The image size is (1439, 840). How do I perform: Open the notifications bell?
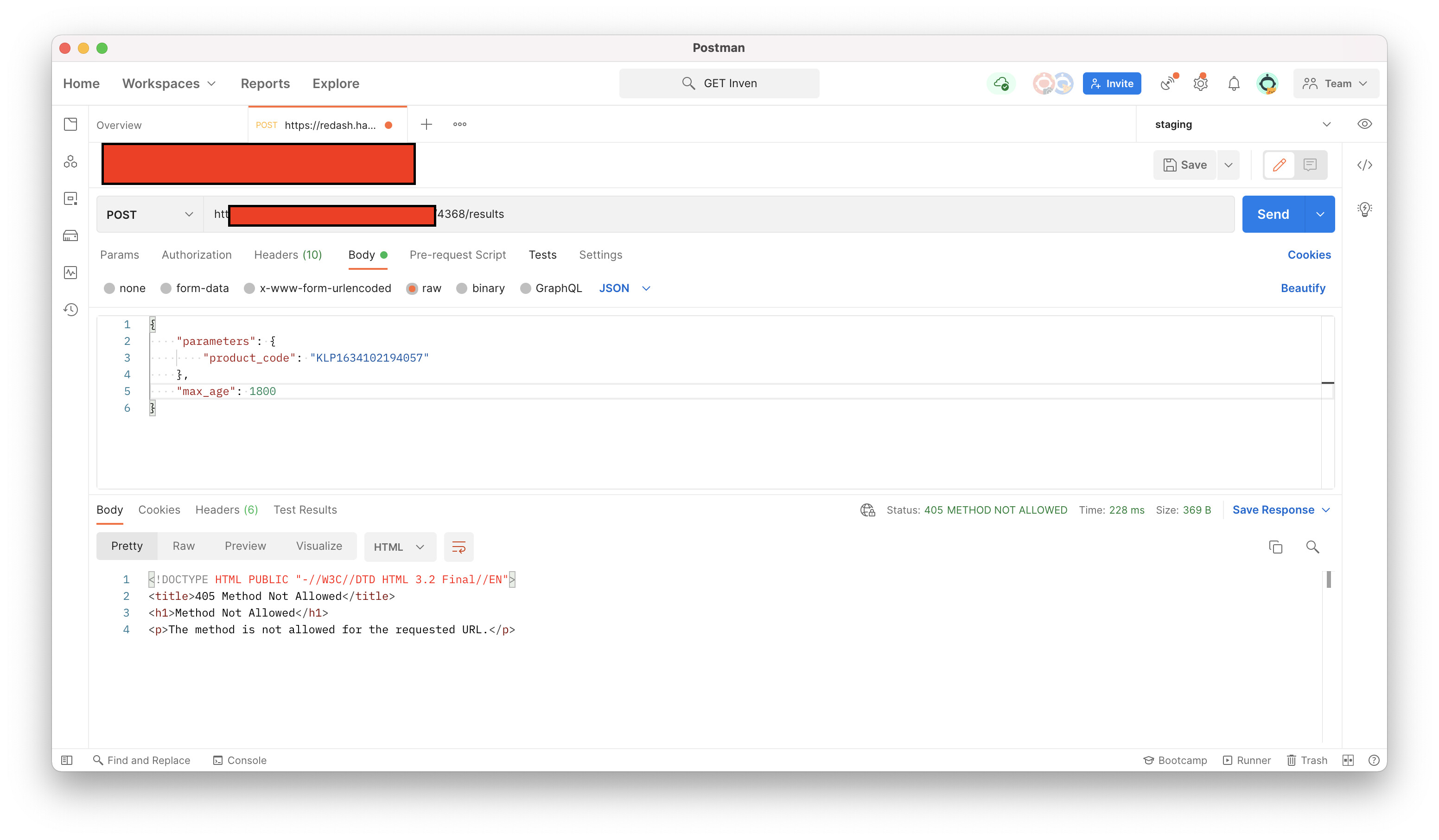point(1234,83)
